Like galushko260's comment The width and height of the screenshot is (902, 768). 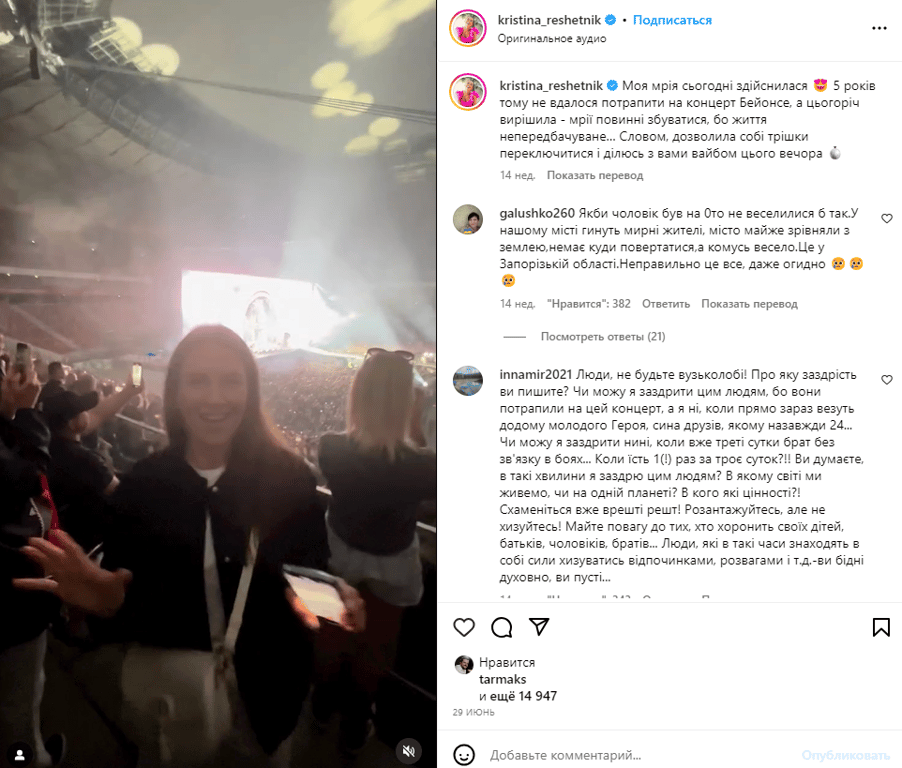coord(887,219)
